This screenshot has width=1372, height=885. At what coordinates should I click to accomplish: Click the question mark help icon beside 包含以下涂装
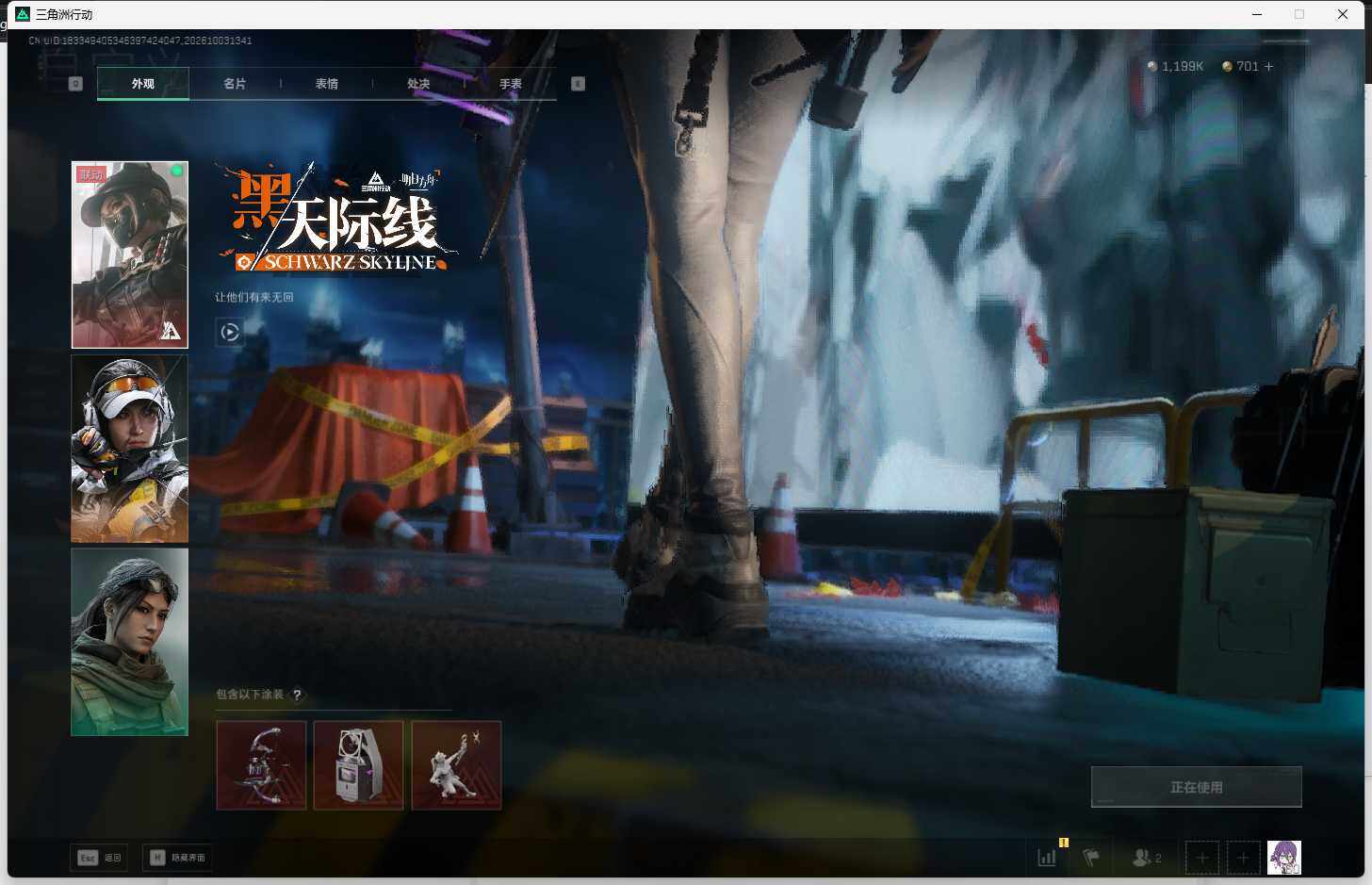point(298,695)
